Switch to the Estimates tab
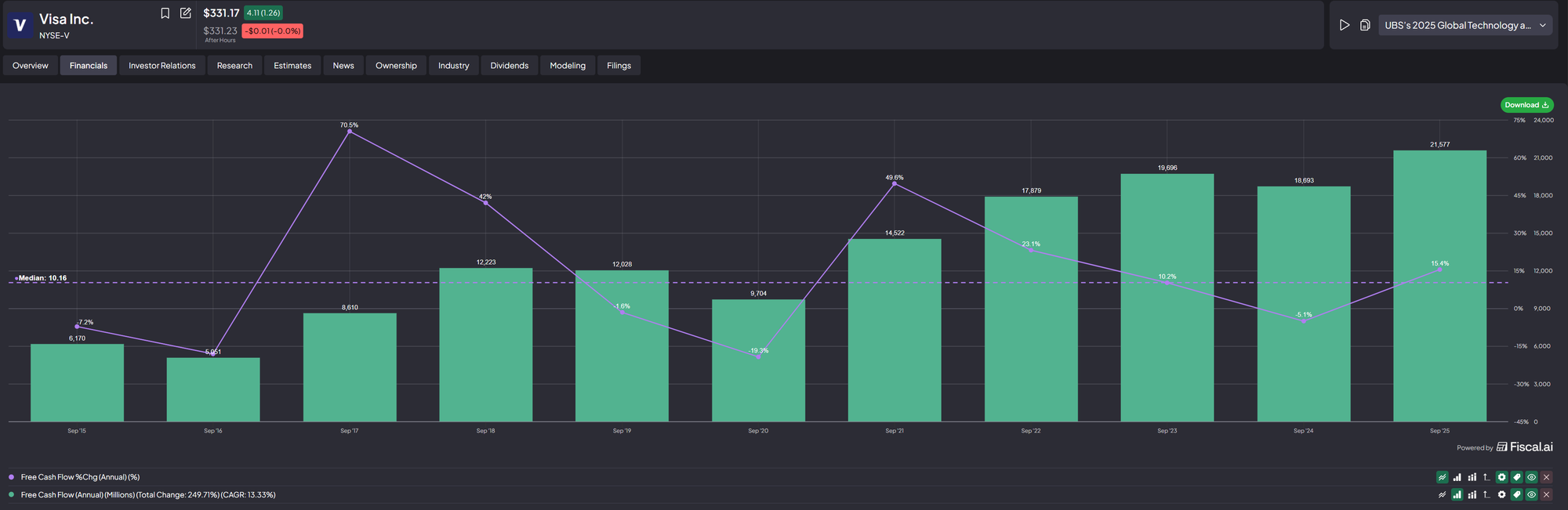The image size is (1568, 510). [292, 66]
